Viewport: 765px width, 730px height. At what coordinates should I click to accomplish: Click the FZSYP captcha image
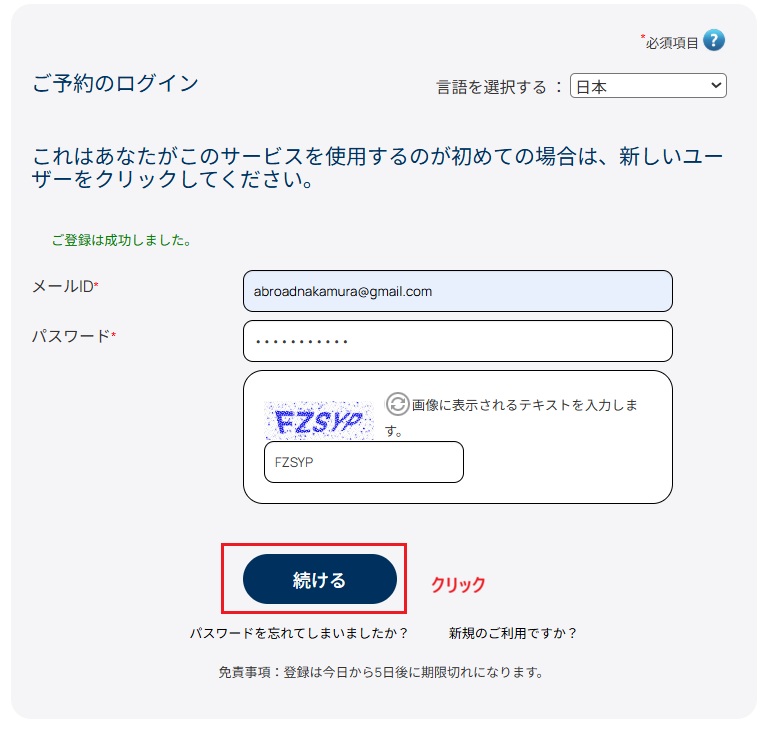point(320,421)
